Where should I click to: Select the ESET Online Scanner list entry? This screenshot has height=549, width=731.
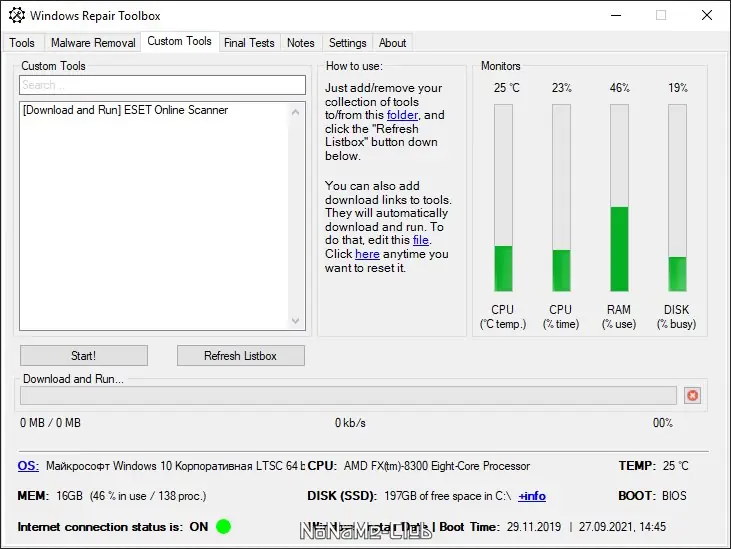click(125, 110)
